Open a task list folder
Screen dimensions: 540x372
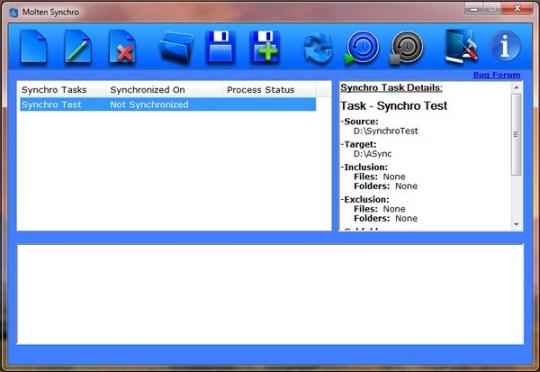point(176,47)
